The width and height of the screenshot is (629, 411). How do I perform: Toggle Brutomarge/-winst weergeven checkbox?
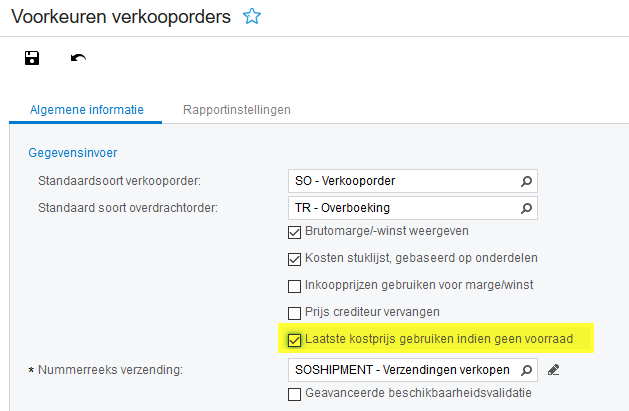coord(295,233)
